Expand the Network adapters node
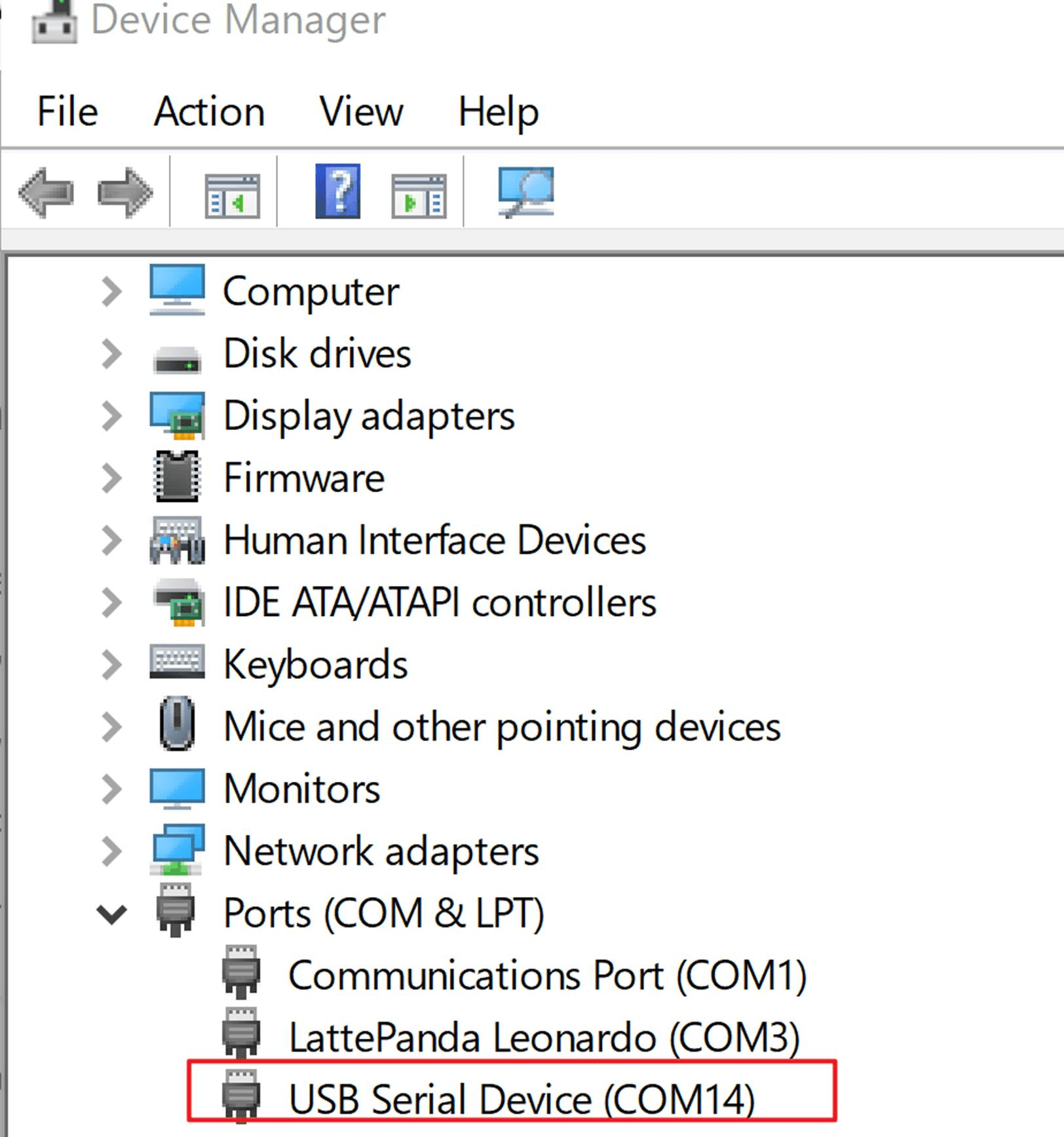This screenshot has height=1137, width=1064. tap(112, 851)
